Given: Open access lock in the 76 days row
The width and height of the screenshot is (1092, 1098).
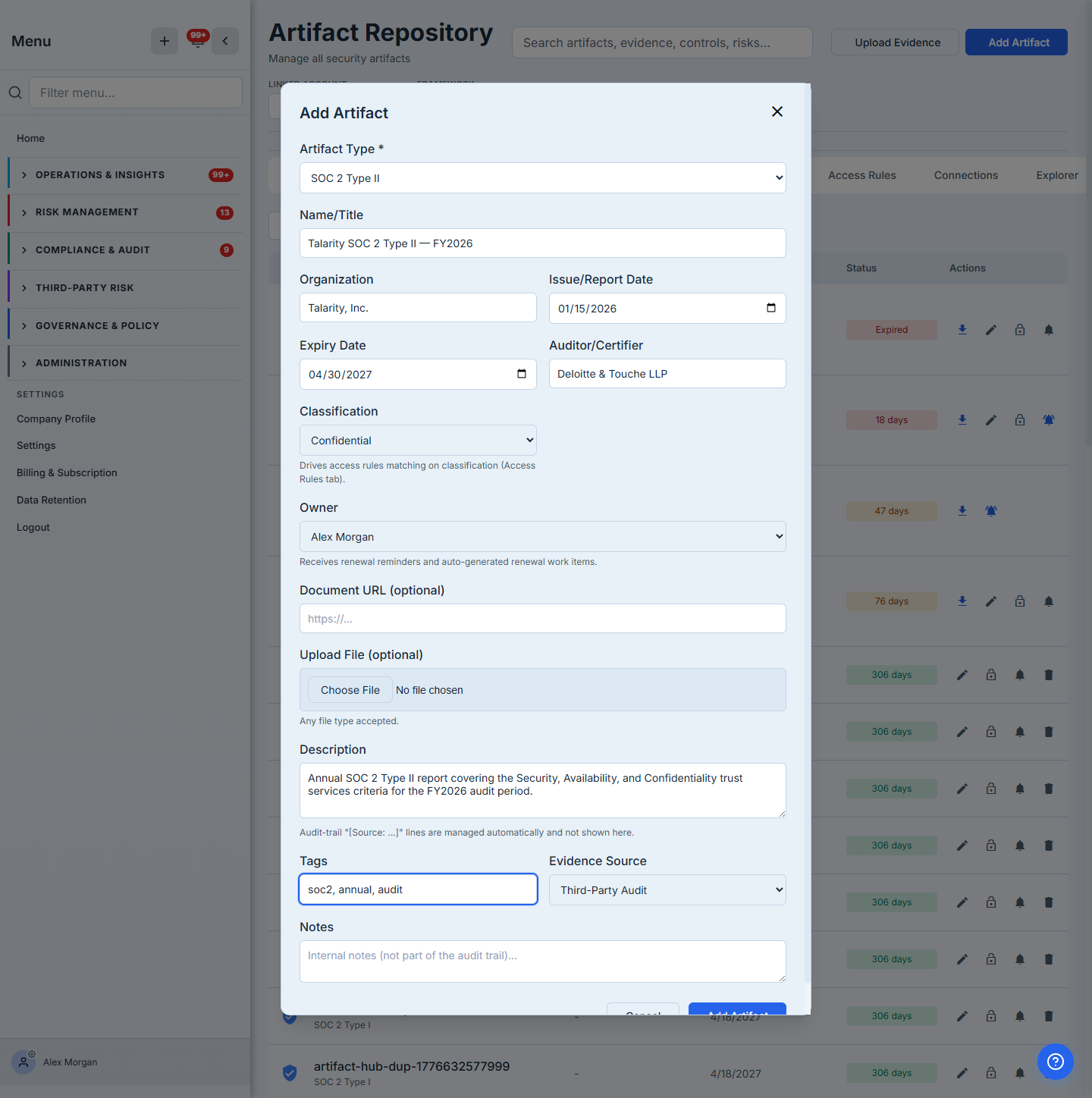Looking at the screenshot, I should click(x=1020, y=601).
